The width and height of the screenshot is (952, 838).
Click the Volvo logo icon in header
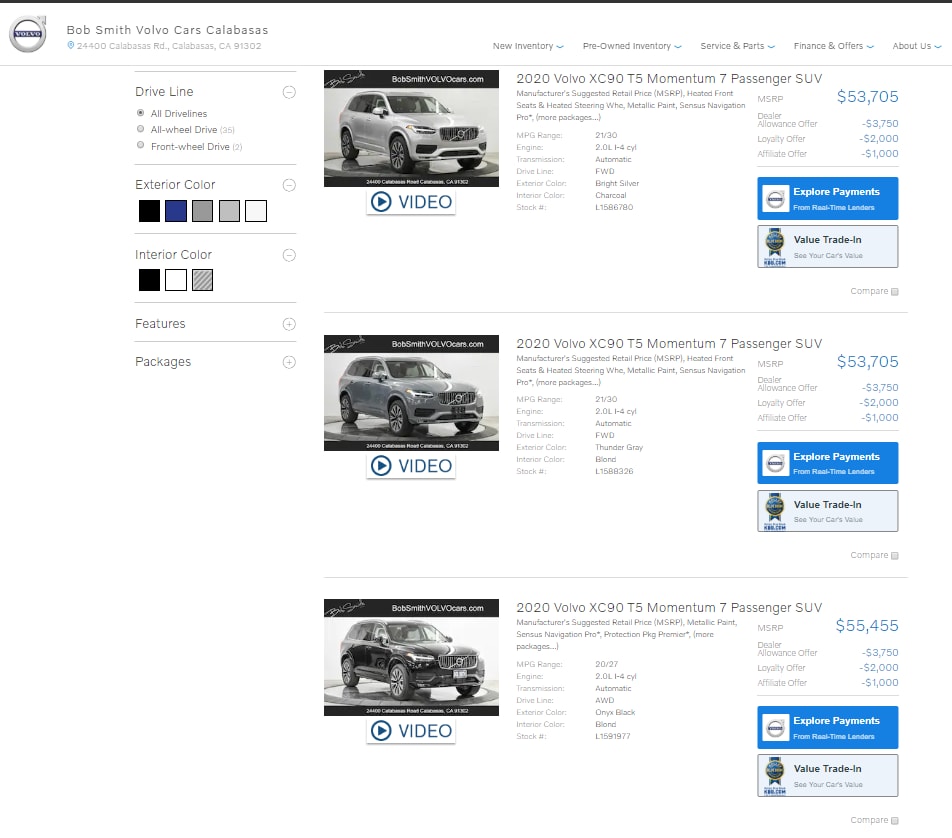(28, 34)
